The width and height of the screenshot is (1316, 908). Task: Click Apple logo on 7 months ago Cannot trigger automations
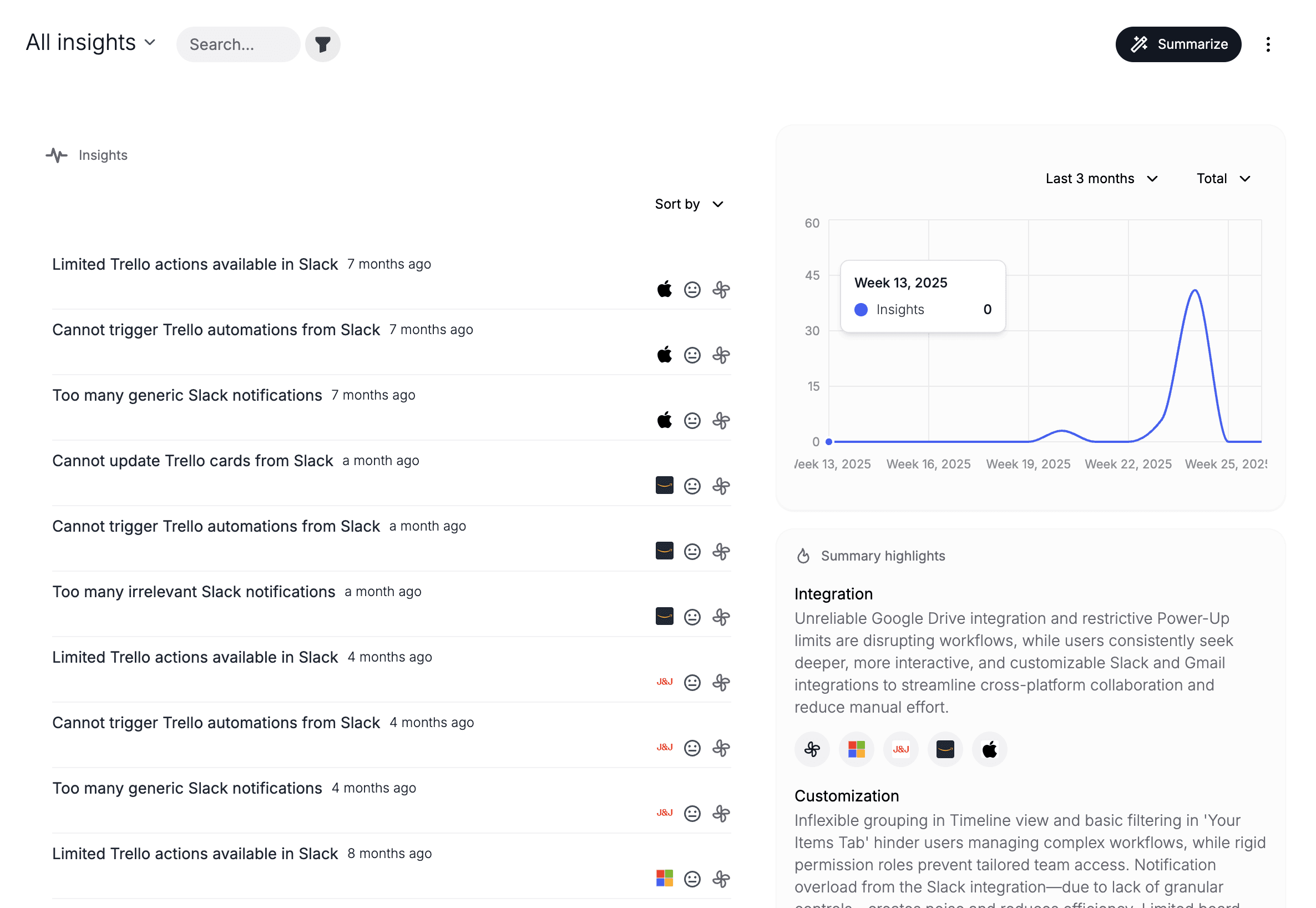tap(664, 355)
